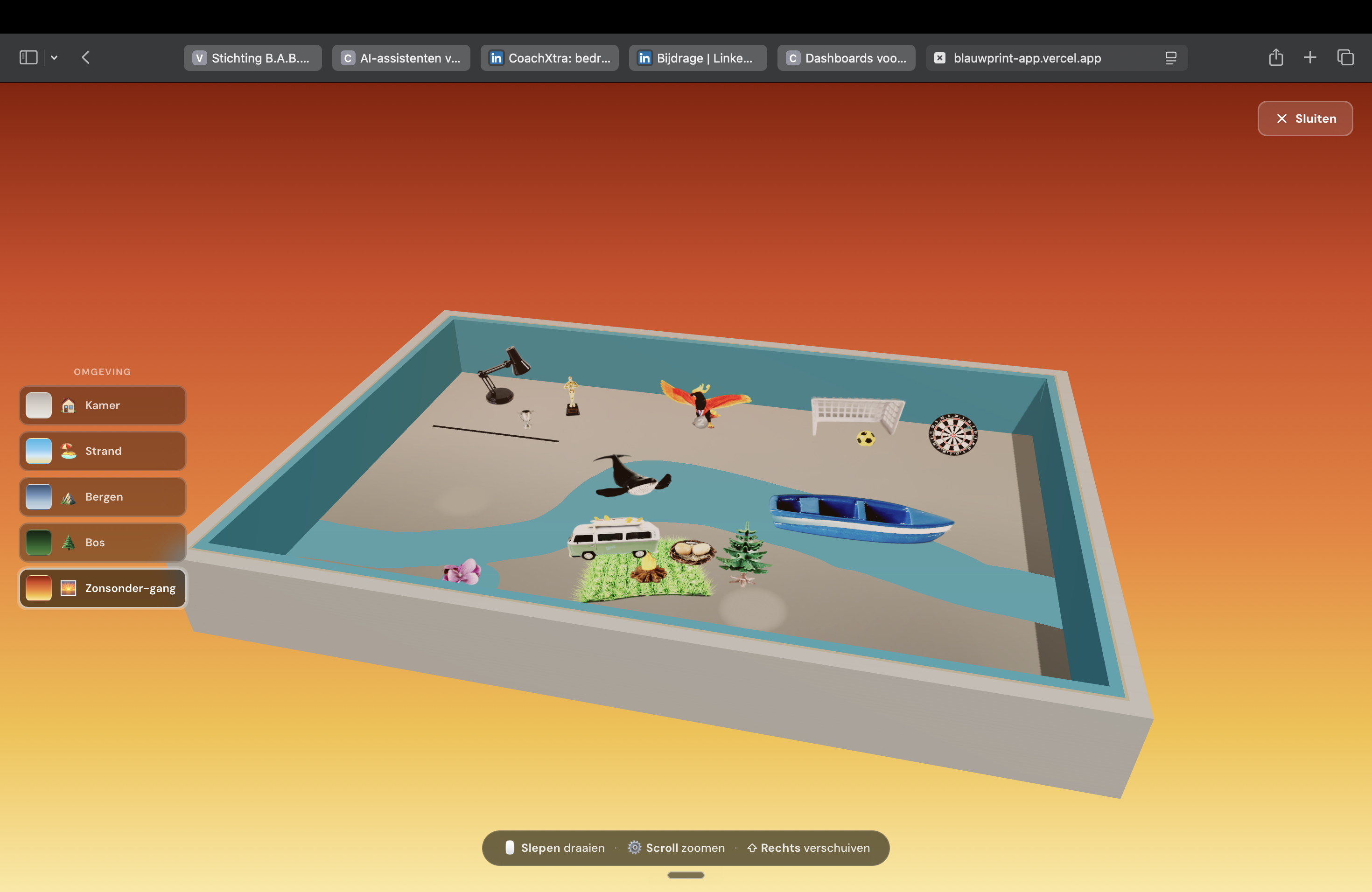The height and width of the screenshot is (892, 1372).
Task: Select the Zonsonder-gang environment
Action: click(x=103, y=588)
